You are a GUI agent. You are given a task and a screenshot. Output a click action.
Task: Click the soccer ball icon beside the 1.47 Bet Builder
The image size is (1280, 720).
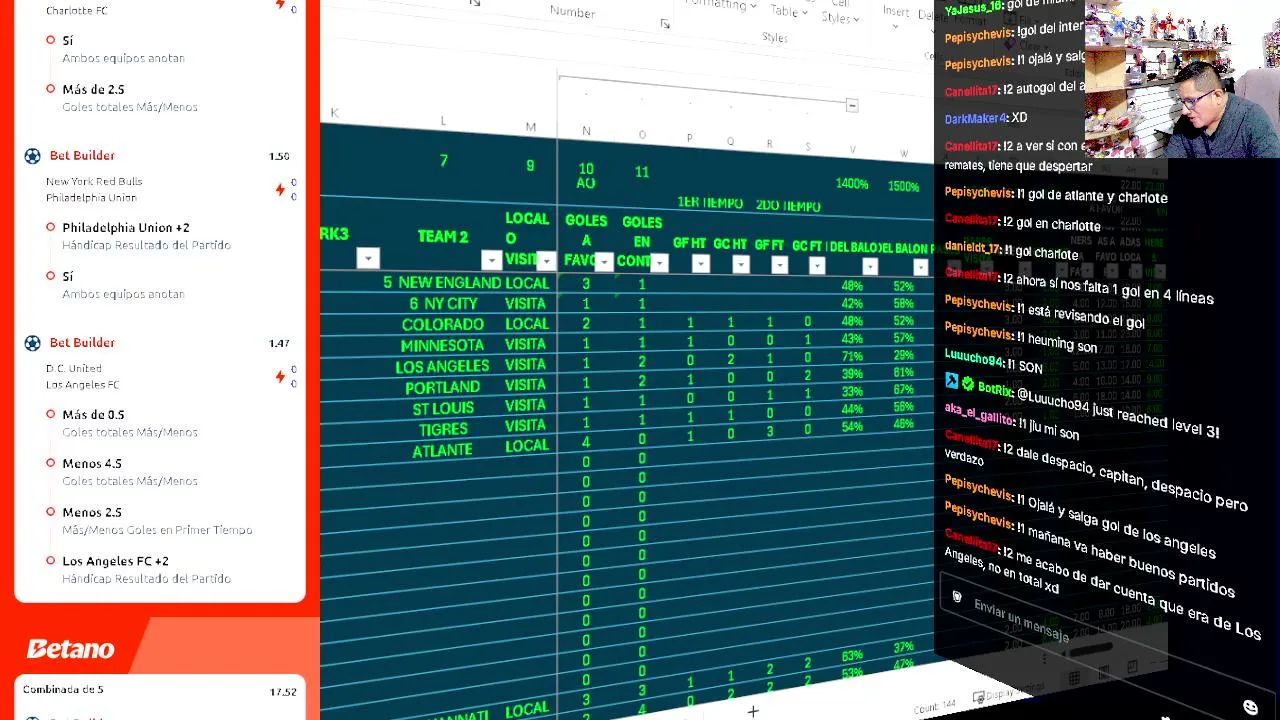32,343
